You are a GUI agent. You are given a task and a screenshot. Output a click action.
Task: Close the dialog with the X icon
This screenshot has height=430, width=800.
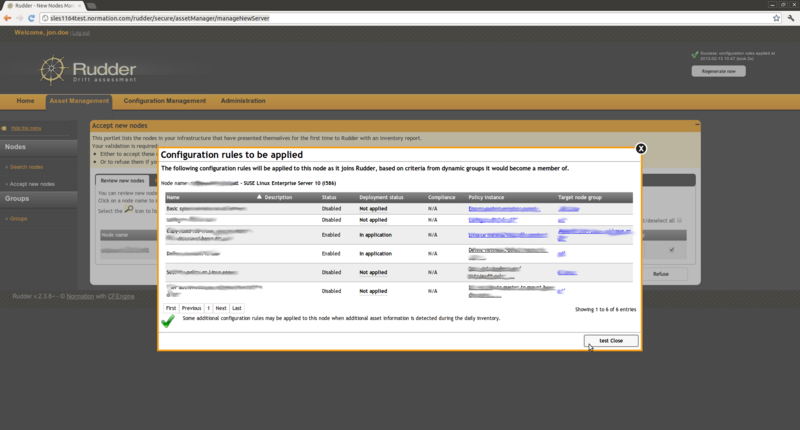click(641, 148)
